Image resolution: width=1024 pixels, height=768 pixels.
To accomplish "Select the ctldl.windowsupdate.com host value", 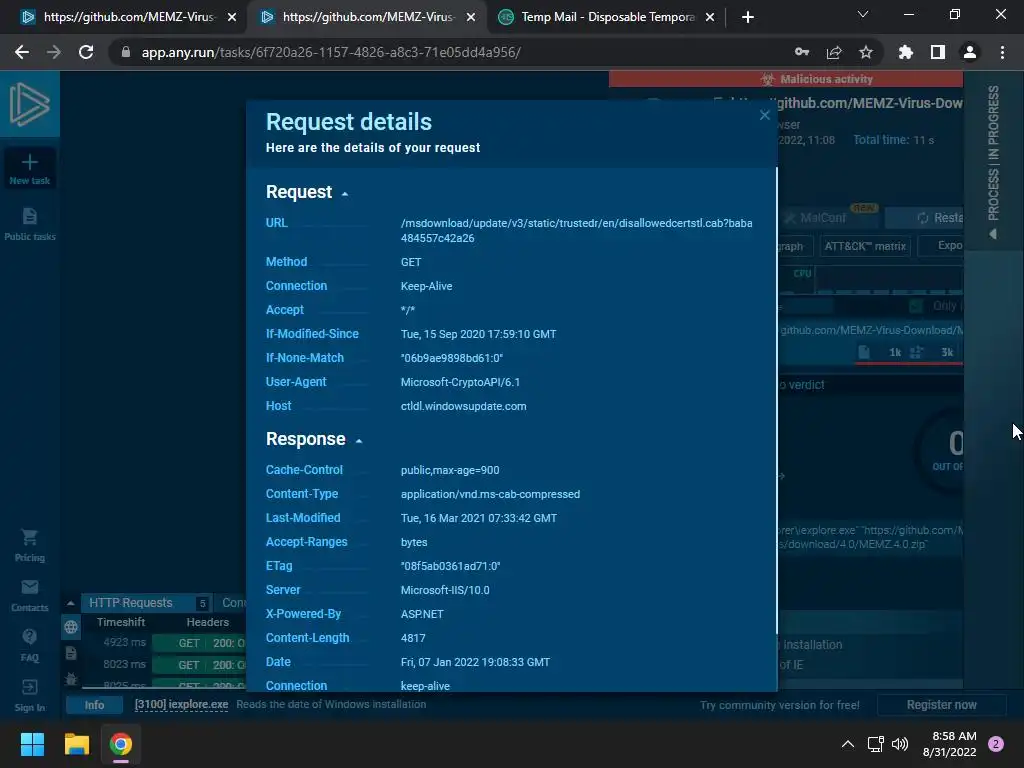I will pyautogui.click(x=463, y=406).
